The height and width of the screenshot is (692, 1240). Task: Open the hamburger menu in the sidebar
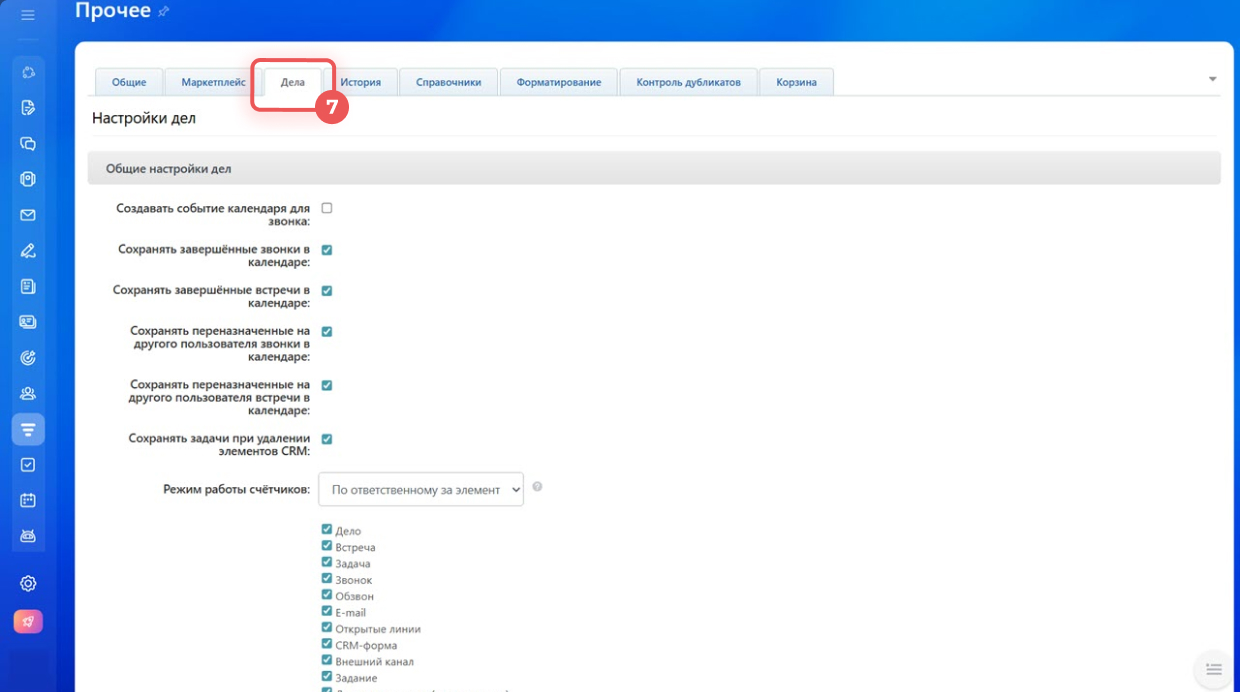point(28,15)
